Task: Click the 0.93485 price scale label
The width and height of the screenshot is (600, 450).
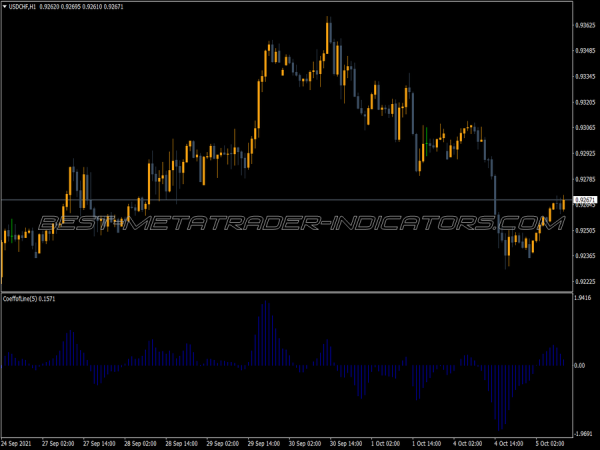Action: 585,51
